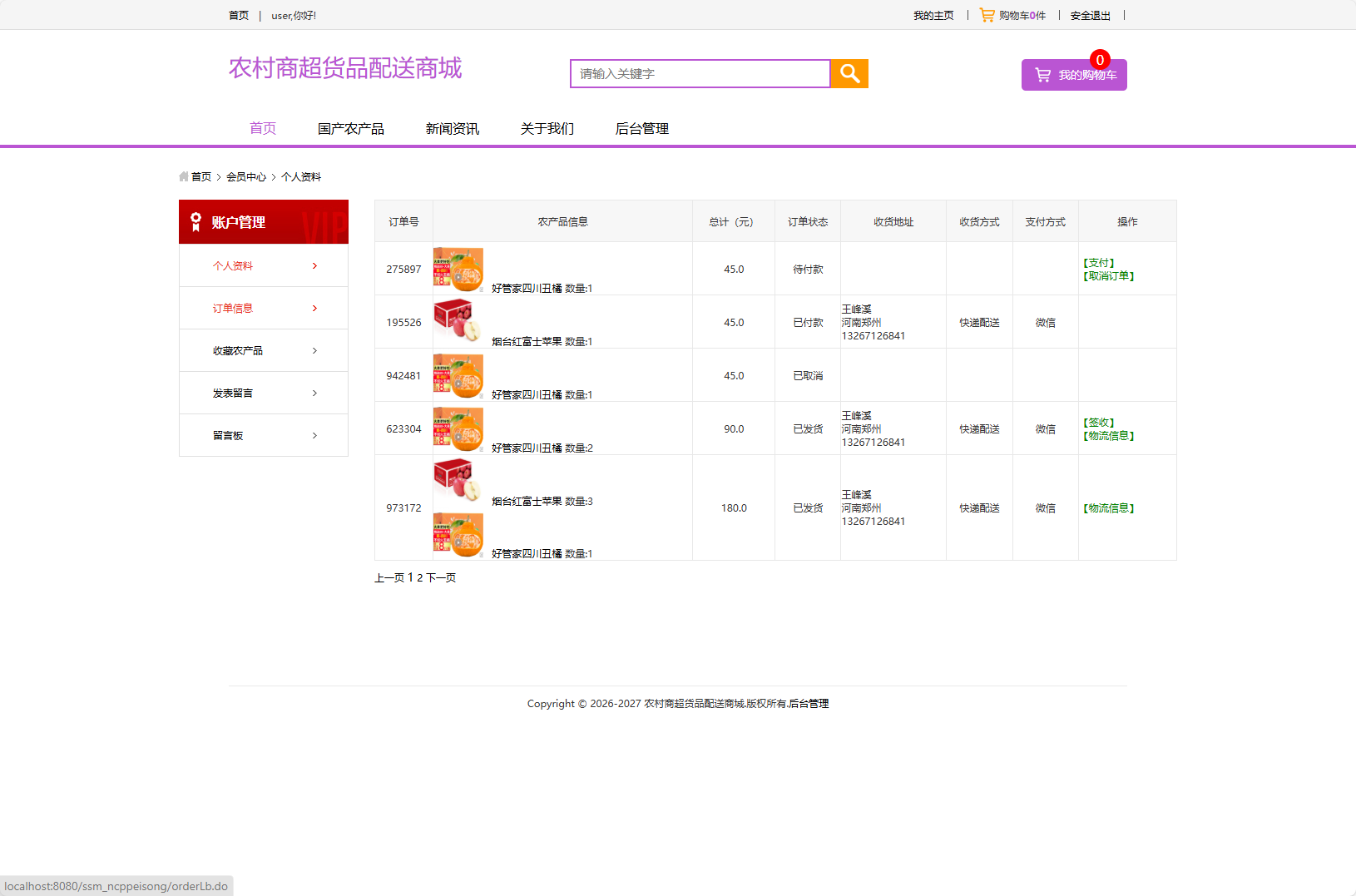1356x896 pixels.
Task: Open 后台管理 from the main navigation
Action: click(641, 128)
